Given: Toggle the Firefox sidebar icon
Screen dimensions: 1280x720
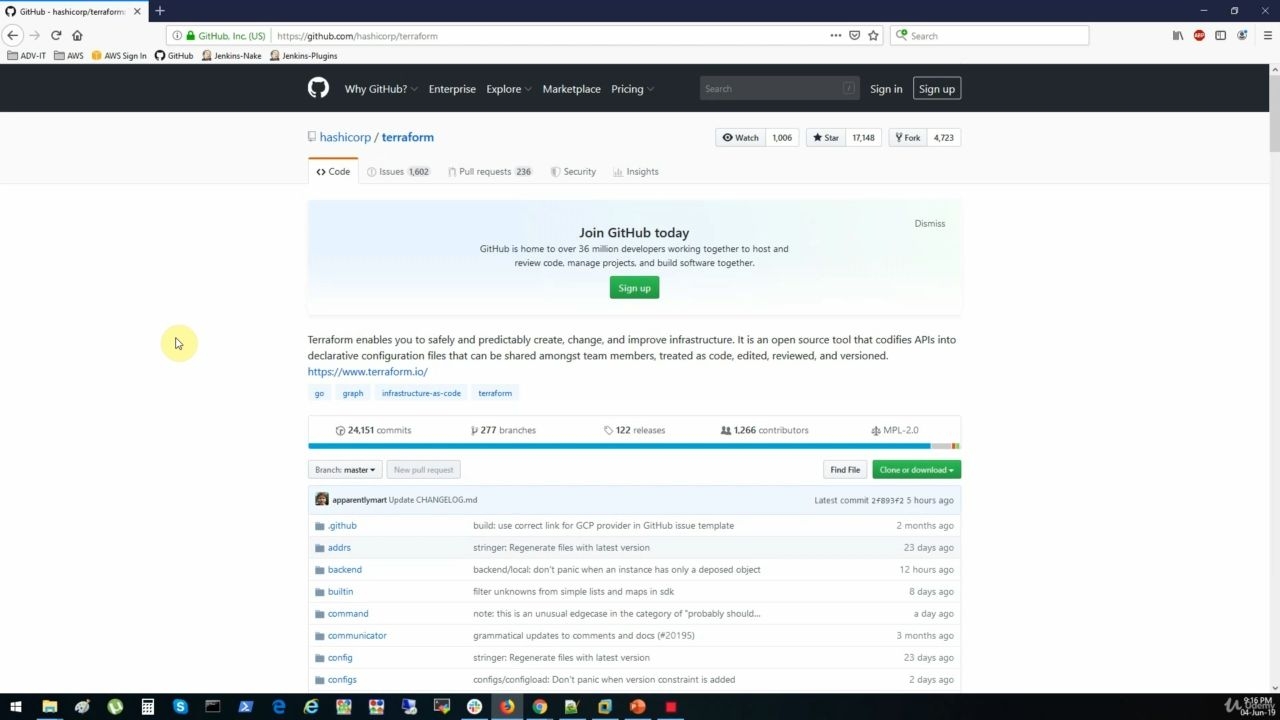Looking at the screenshot, I should click(1220, 35).
